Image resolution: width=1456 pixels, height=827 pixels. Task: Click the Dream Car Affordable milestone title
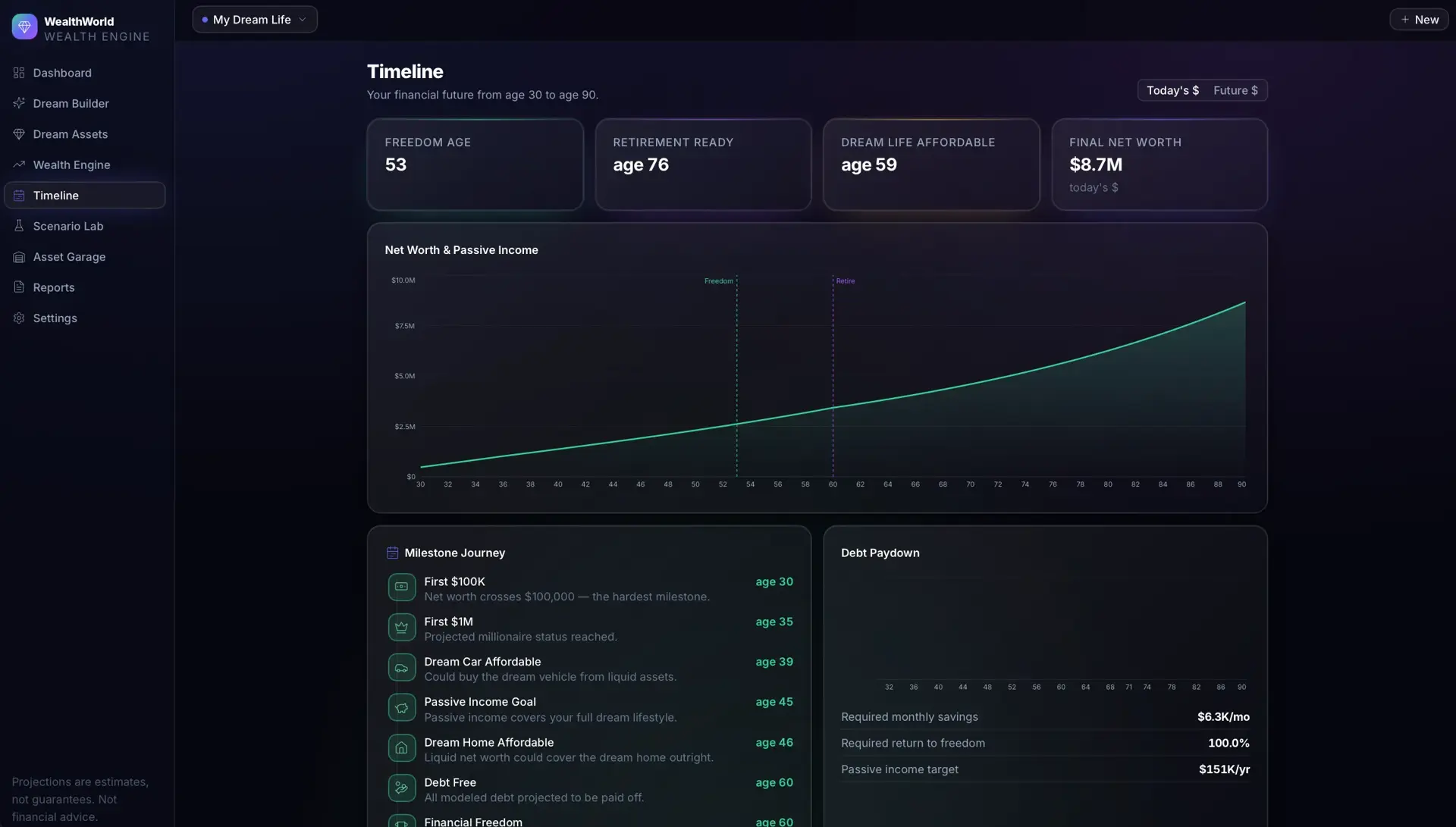[482, 662]
